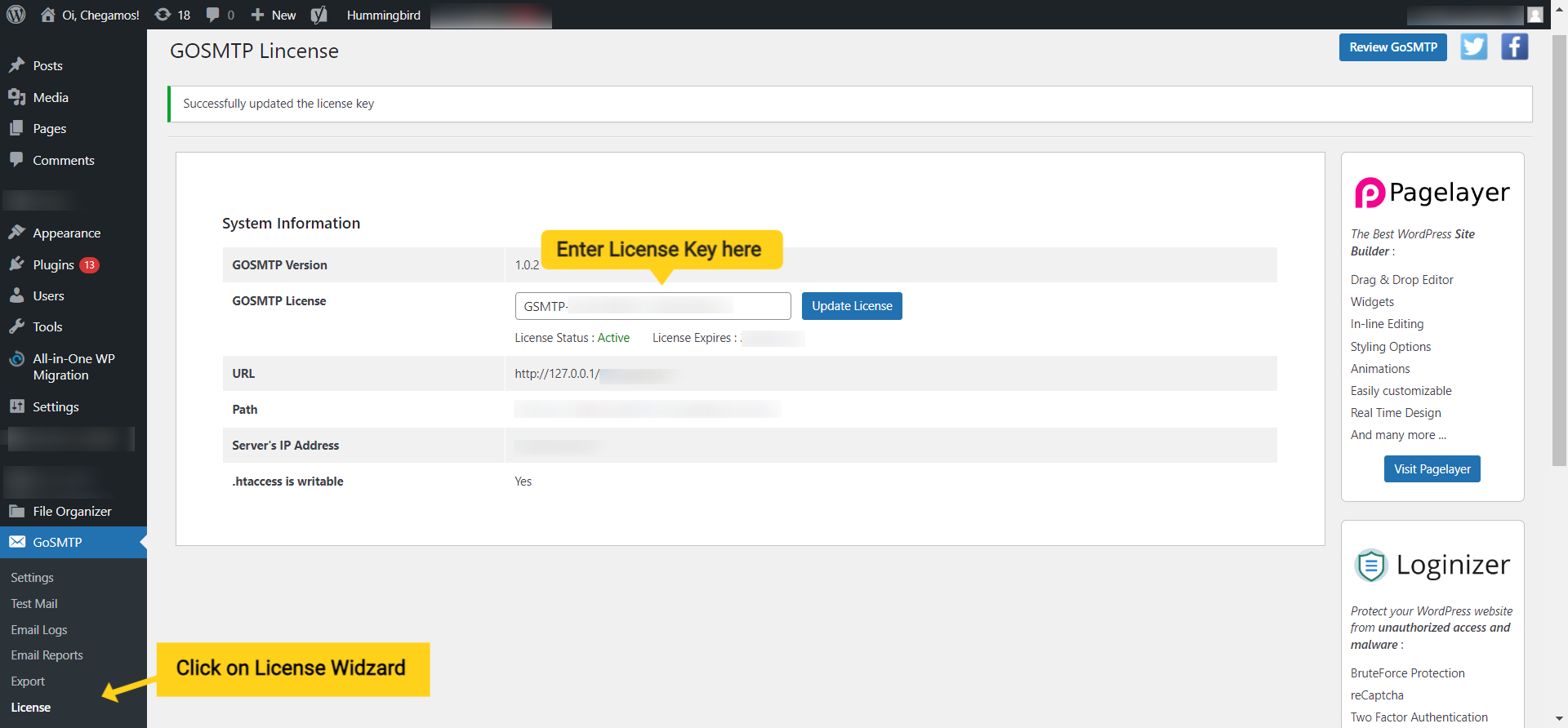This screenshot has width=1568, height=728.
Task: Click the URL value http://127.0.0.1/
Action: (x=557, y=374)
